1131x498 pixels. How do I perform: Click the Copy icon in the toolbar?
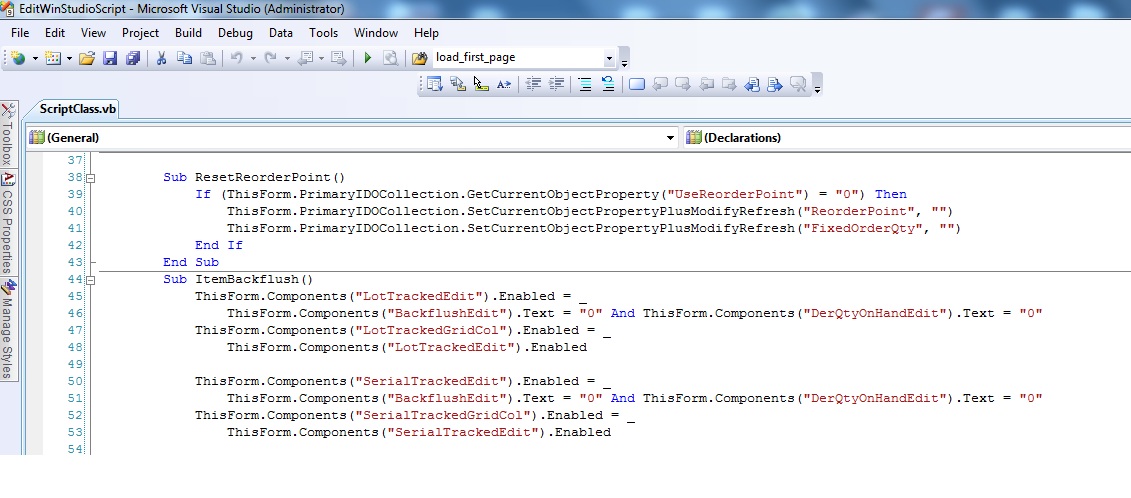tap(185, 58)
